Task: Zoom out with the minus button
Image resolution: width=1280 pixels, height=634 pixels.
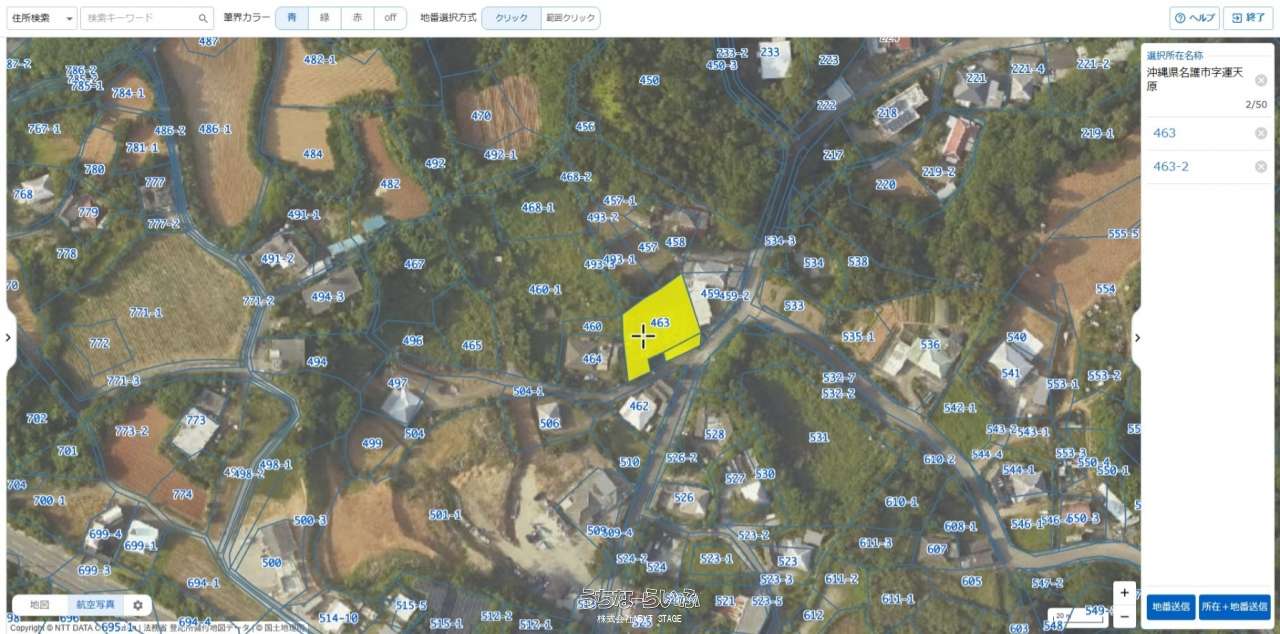Action: (1125, 616)
